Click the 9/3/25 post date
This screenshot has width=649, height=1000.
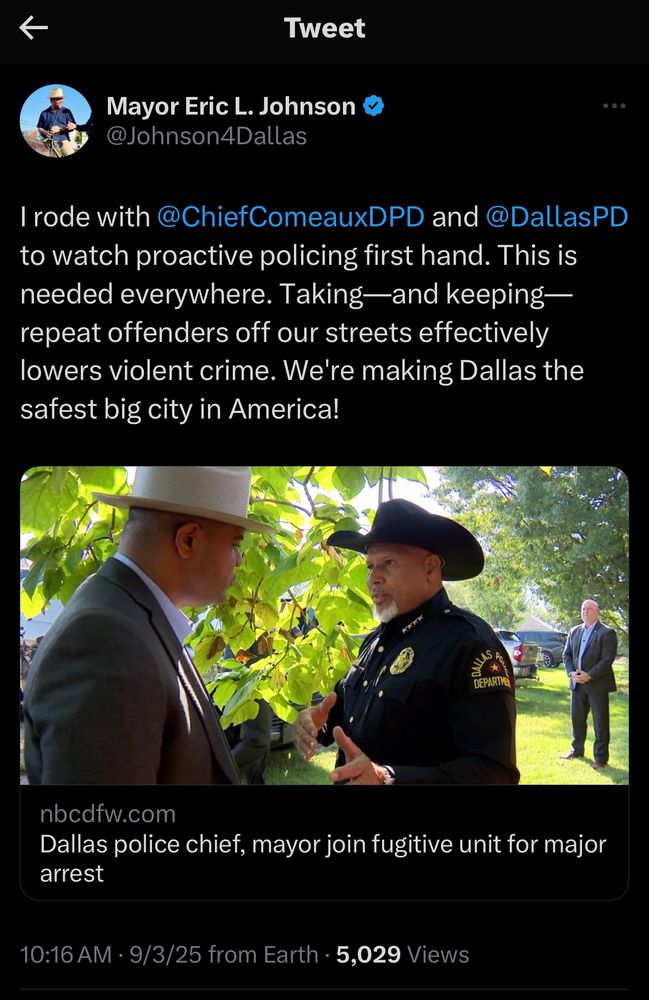click(165, 955)
